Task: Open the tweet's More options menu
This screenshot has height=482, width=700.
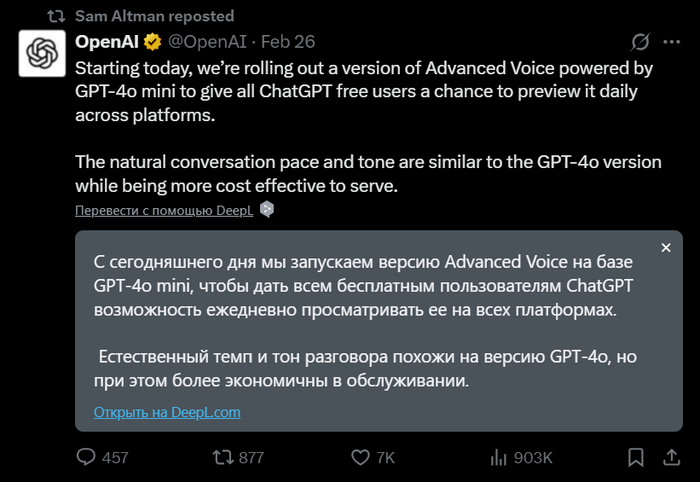Action: pyautogui.click(x=673, y=42)
